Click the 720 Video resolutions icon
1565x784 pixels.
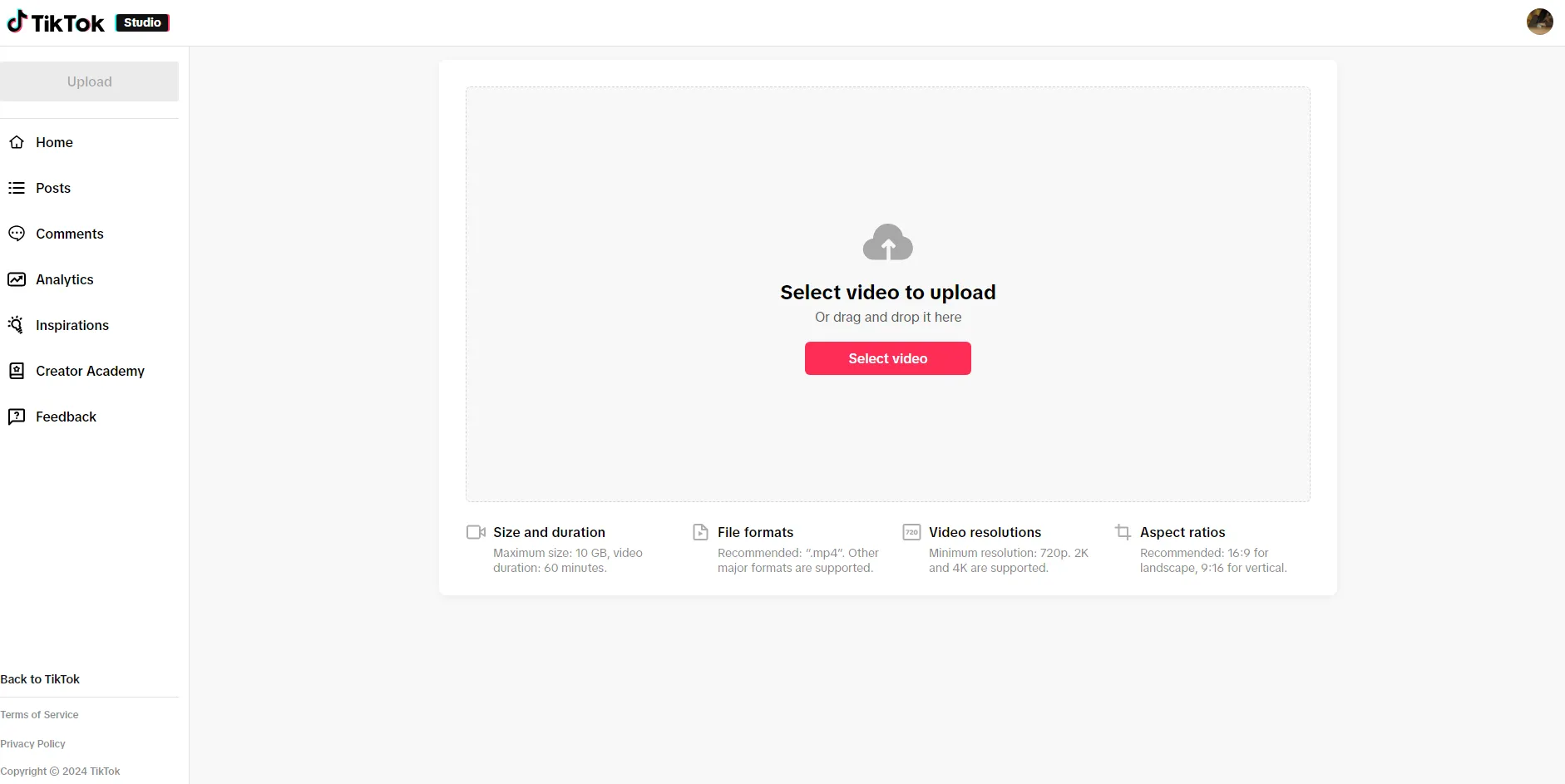912,532
